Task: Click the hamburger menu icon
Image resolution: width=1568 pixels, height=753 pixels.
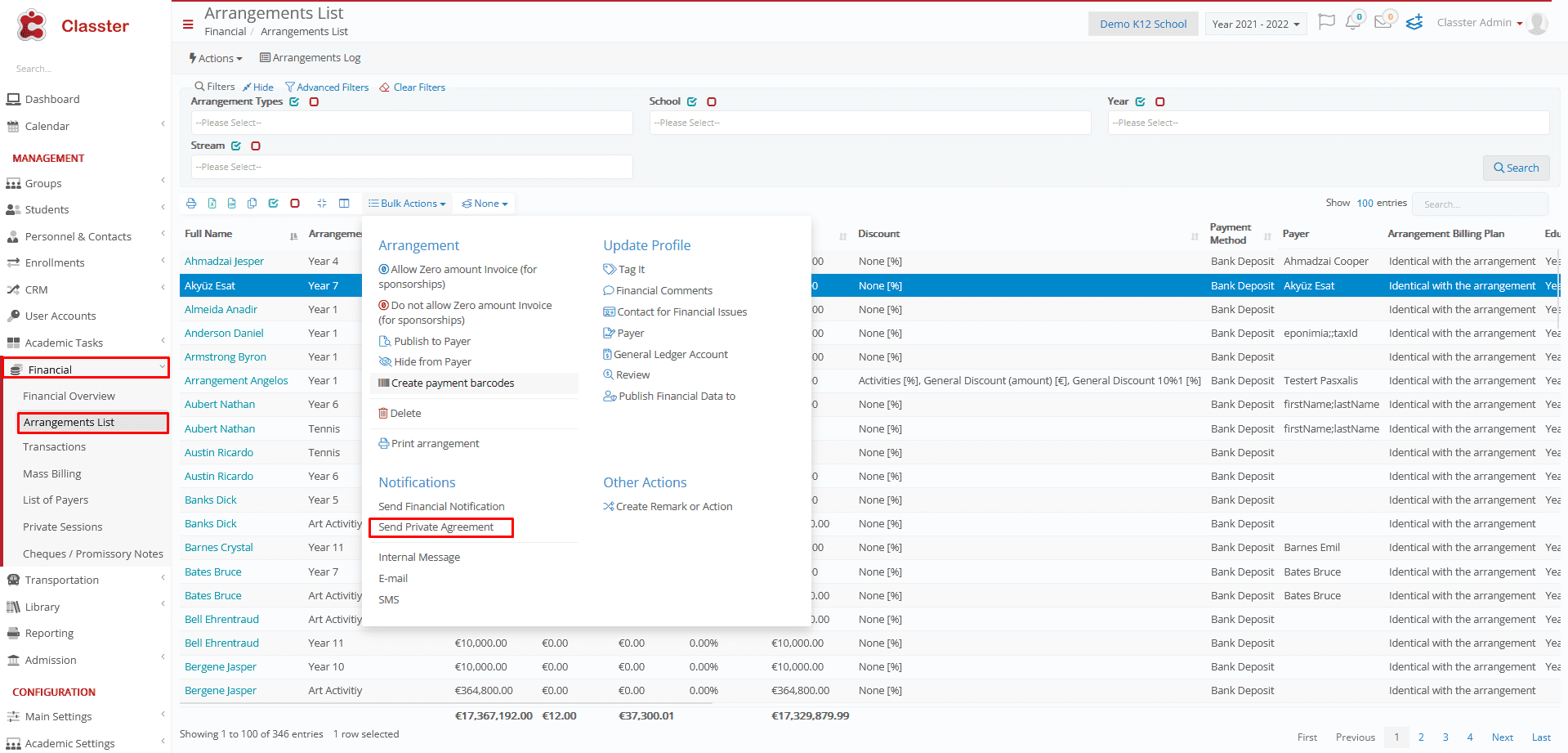Action: 188,25
